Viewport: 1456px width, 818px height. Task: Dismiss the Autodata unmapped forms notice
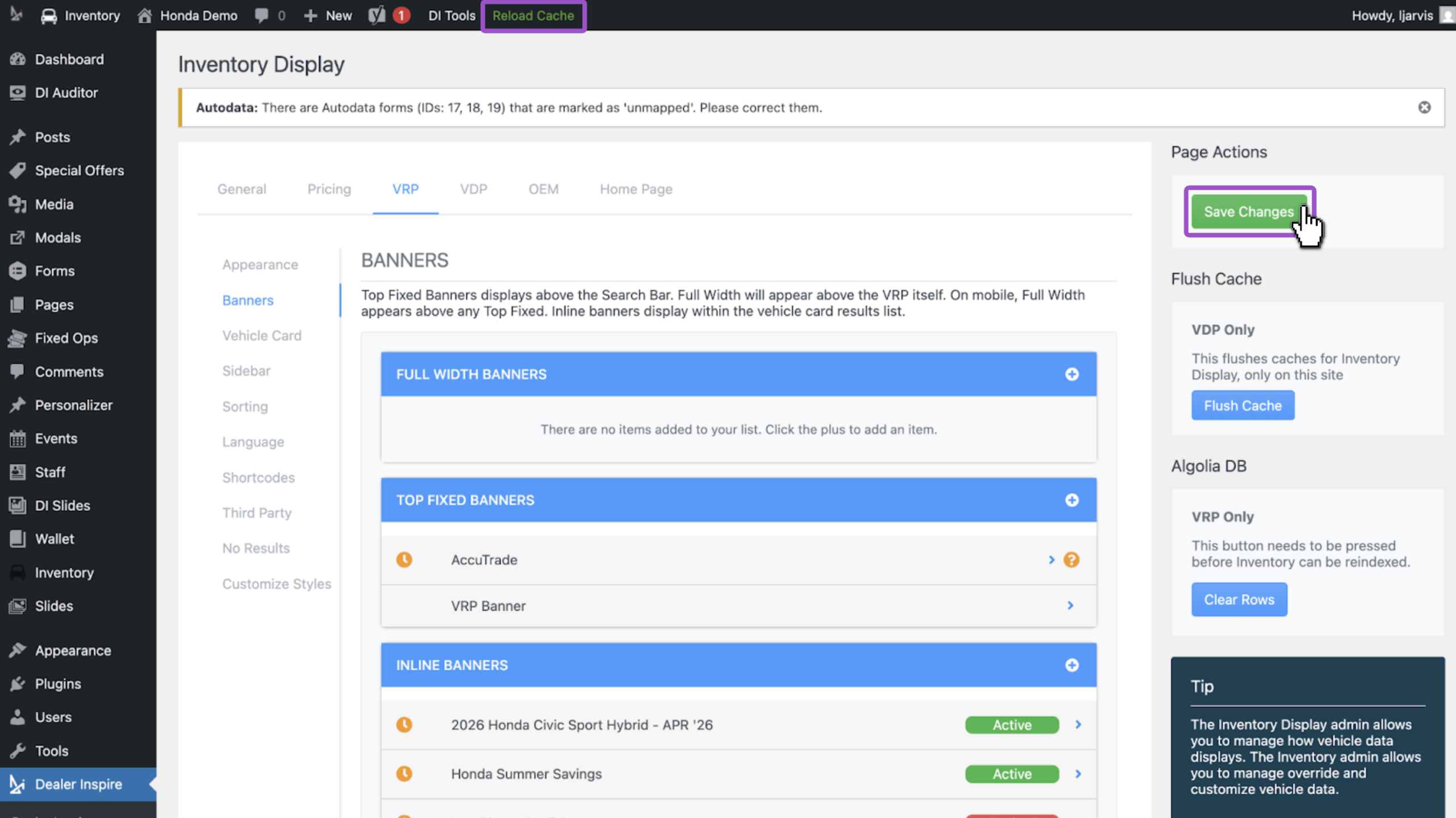tap(1424, 108)
